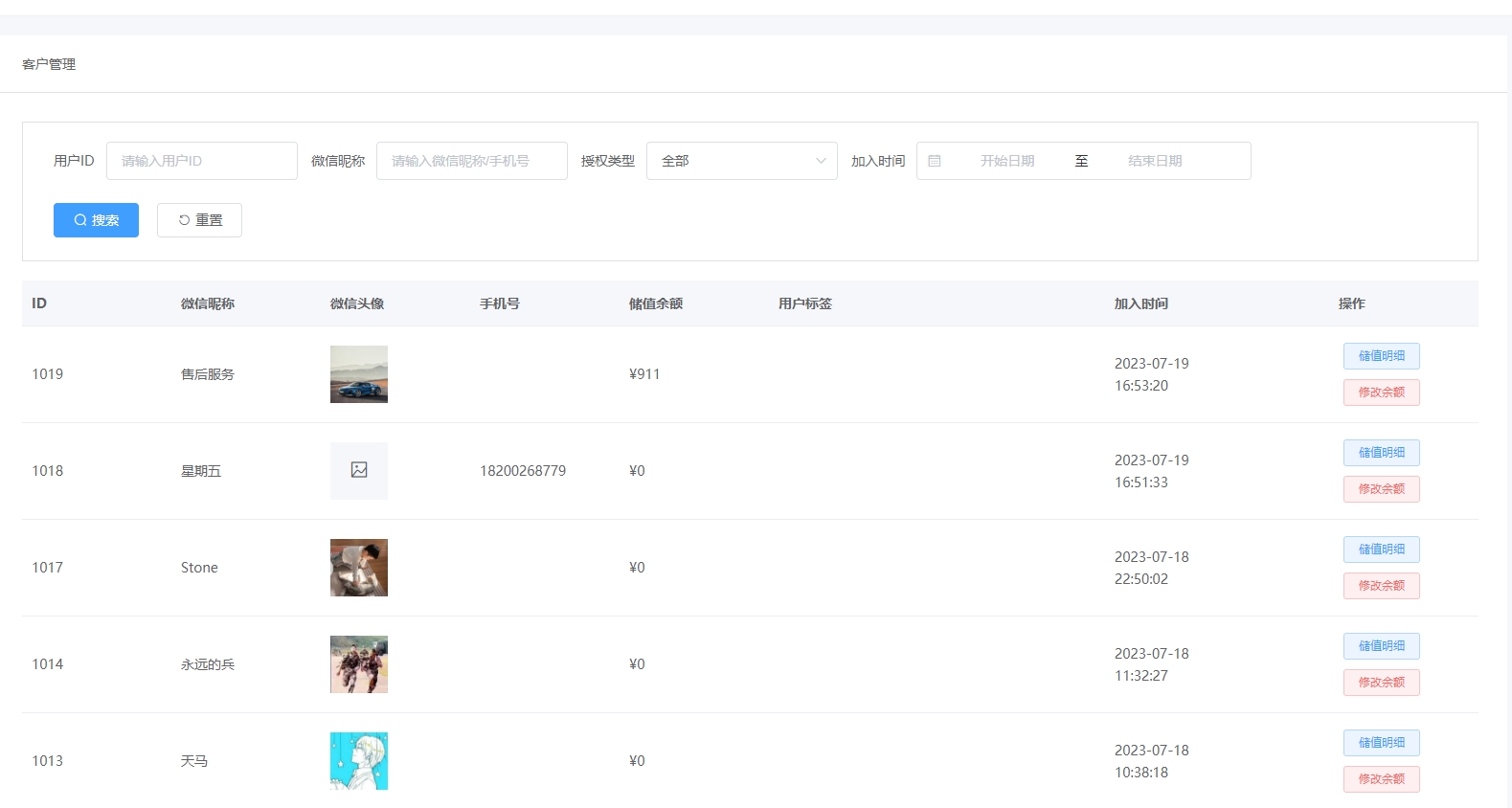Focus the 用户ID input field
1512x808 pixels.
click(202, 161)
